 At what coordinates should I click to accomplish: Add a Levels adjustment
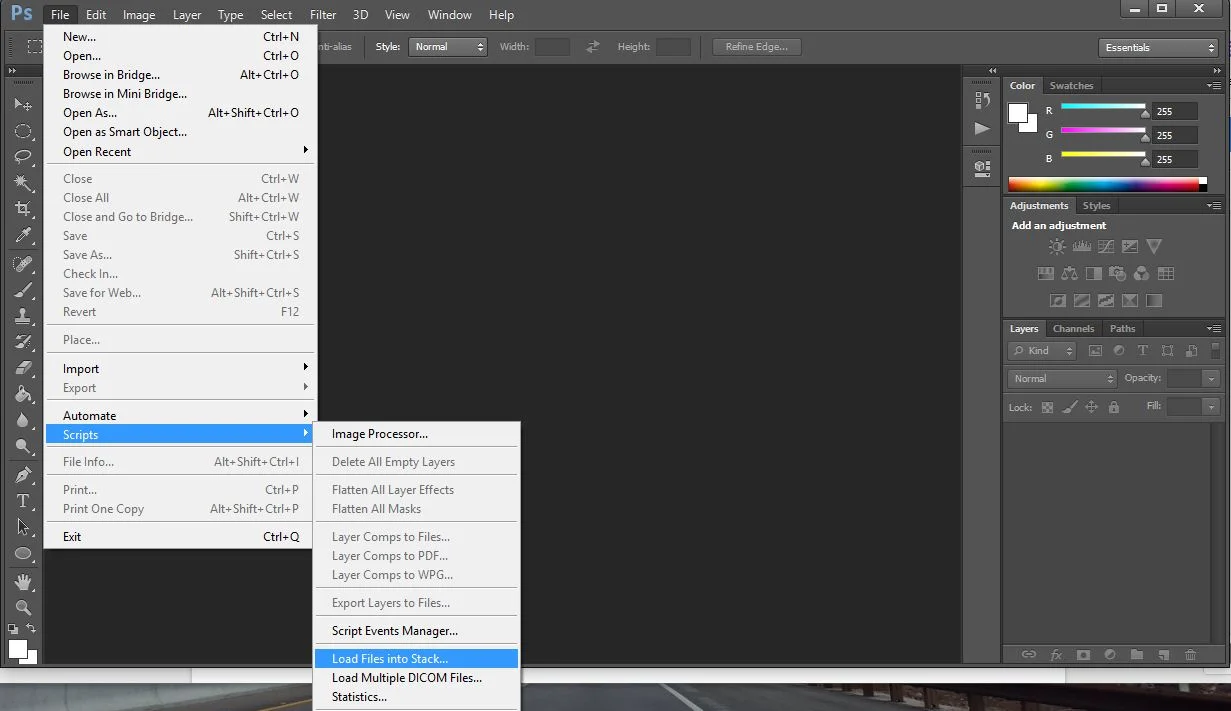pyautogui.click(x=1081, y=246)
